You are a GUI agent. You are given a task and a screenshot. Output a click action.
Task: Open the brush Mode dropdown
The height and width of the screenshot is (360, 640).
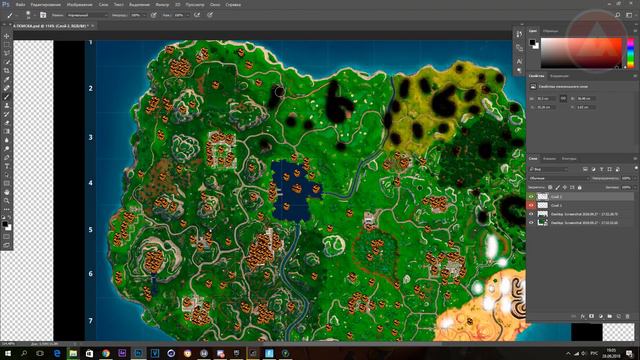coord(88,15)
